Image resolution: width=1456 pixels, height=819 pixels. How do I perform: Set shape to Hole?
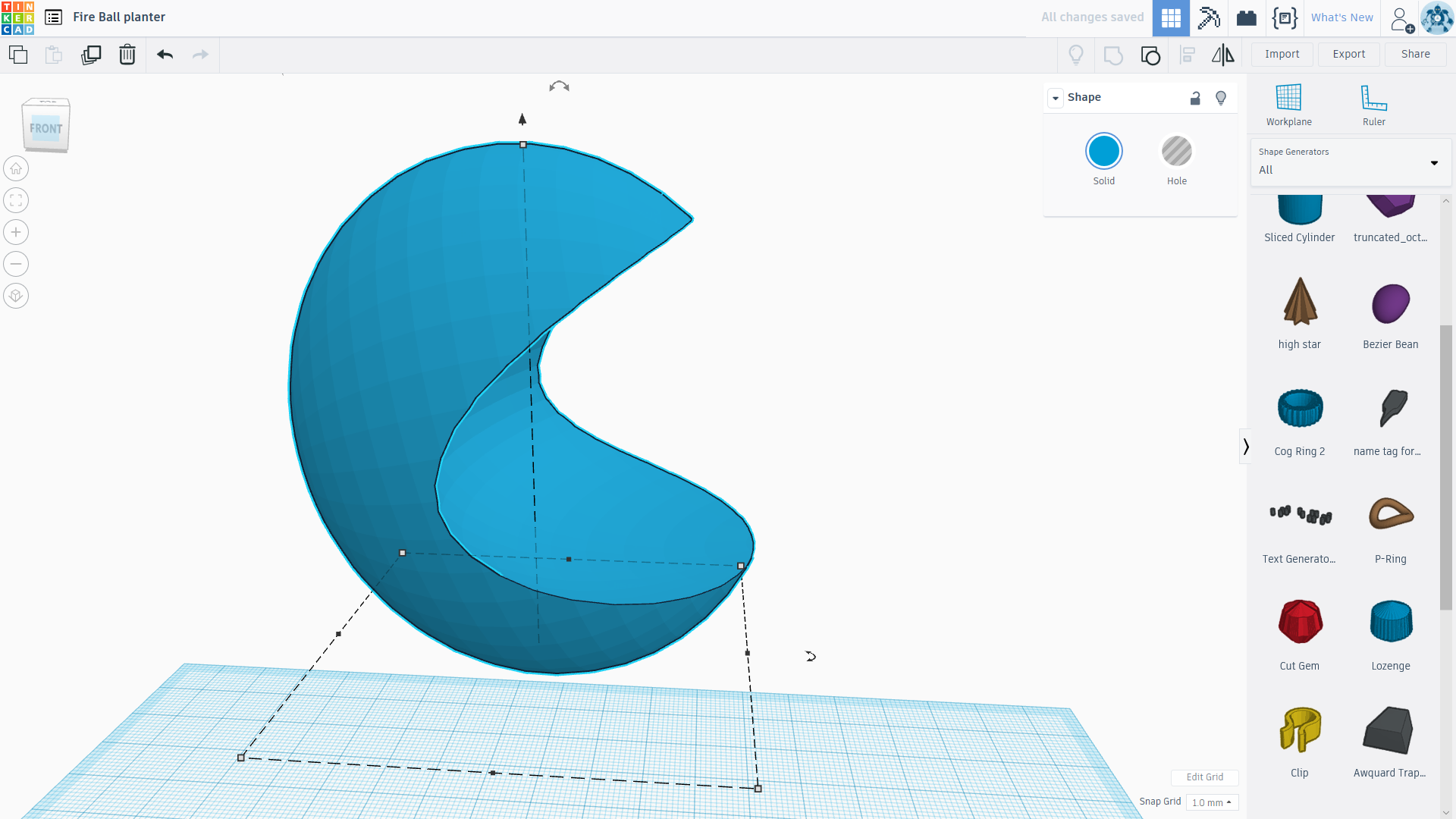tap(1176, 152)
